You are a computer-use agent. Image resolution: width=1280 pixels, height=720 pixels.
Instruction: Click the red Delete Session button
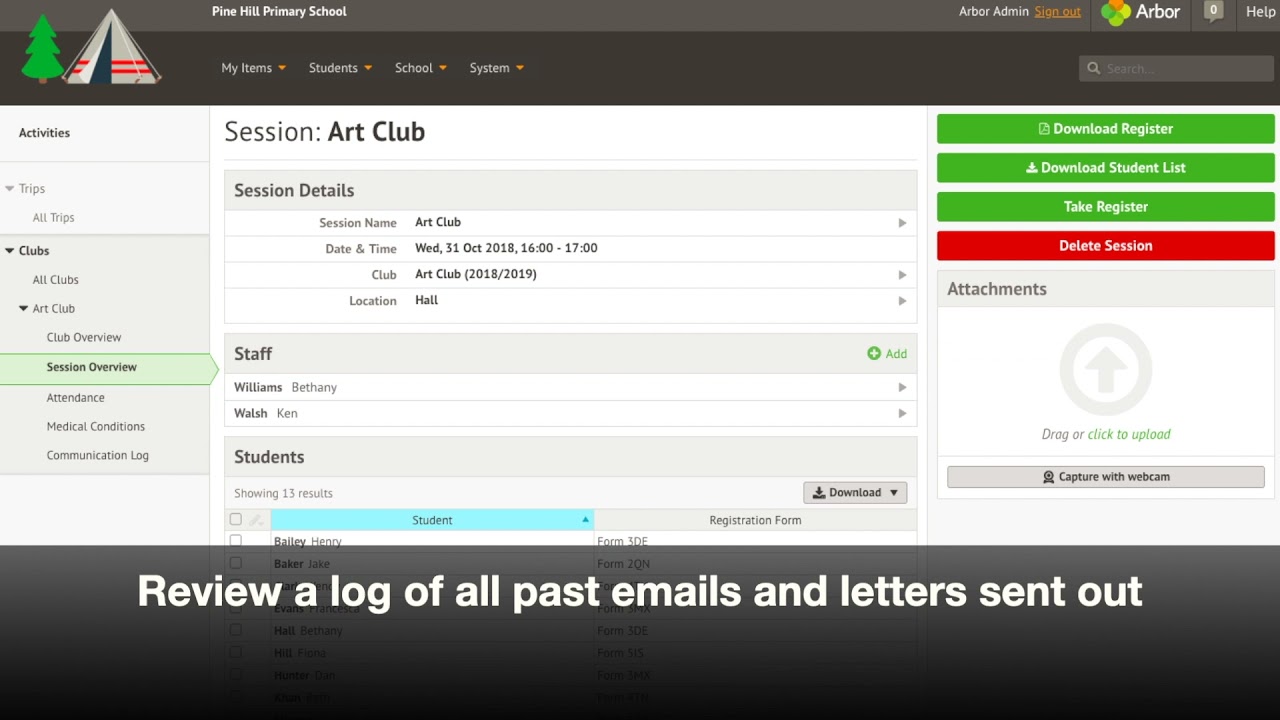point(1106,246)
